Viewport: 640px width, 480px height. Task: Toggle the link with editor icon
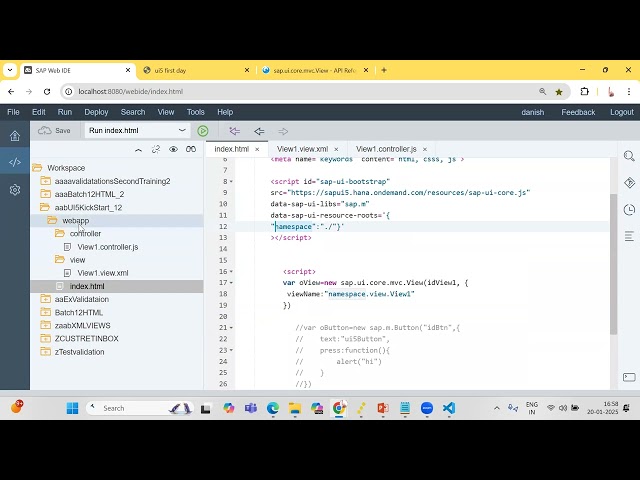pyautogui.click(x=156, y=149)
